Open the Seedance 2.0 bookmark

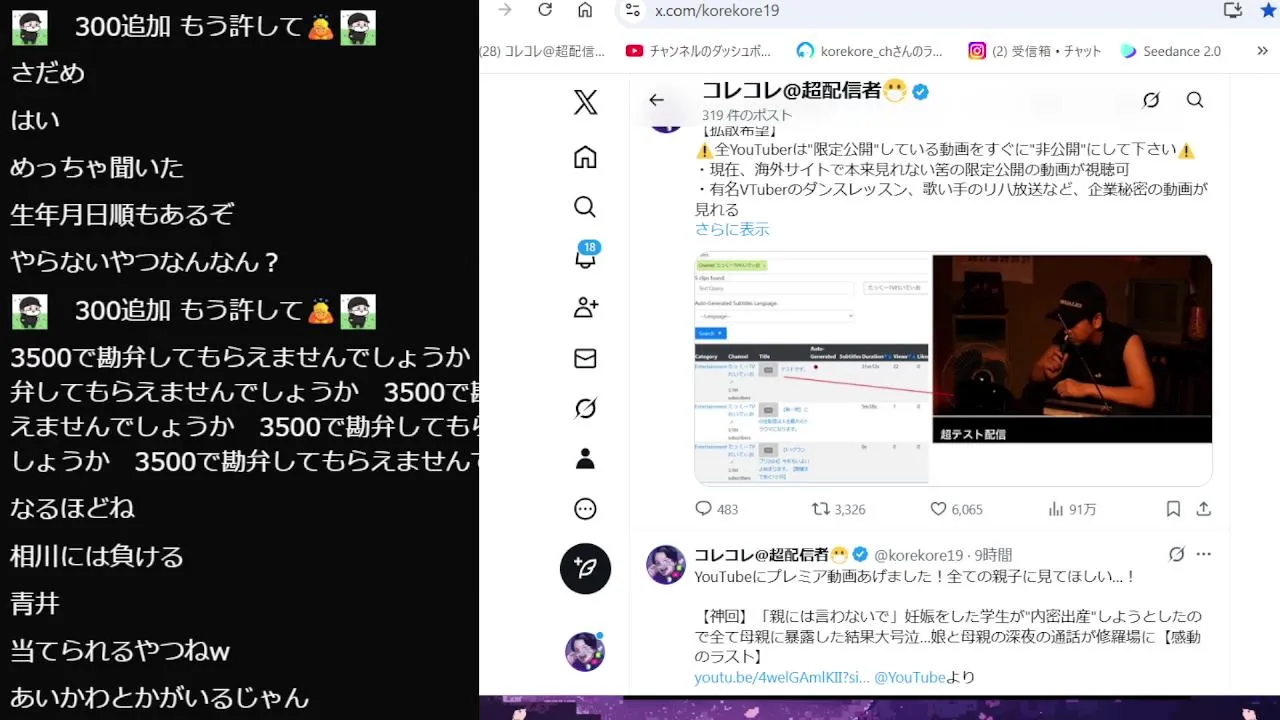click(x=1171, y=51)
